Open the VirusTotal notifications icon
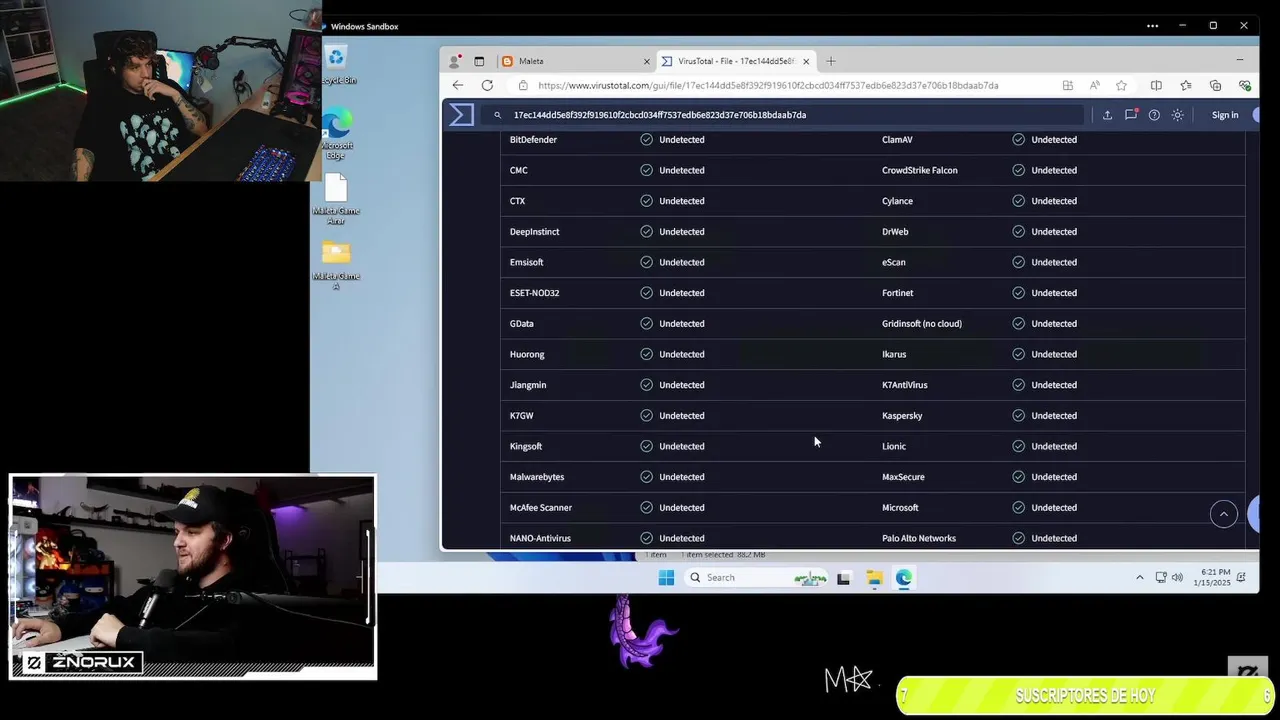Viewport: 1280px width, 720px height. point(1131,115)
